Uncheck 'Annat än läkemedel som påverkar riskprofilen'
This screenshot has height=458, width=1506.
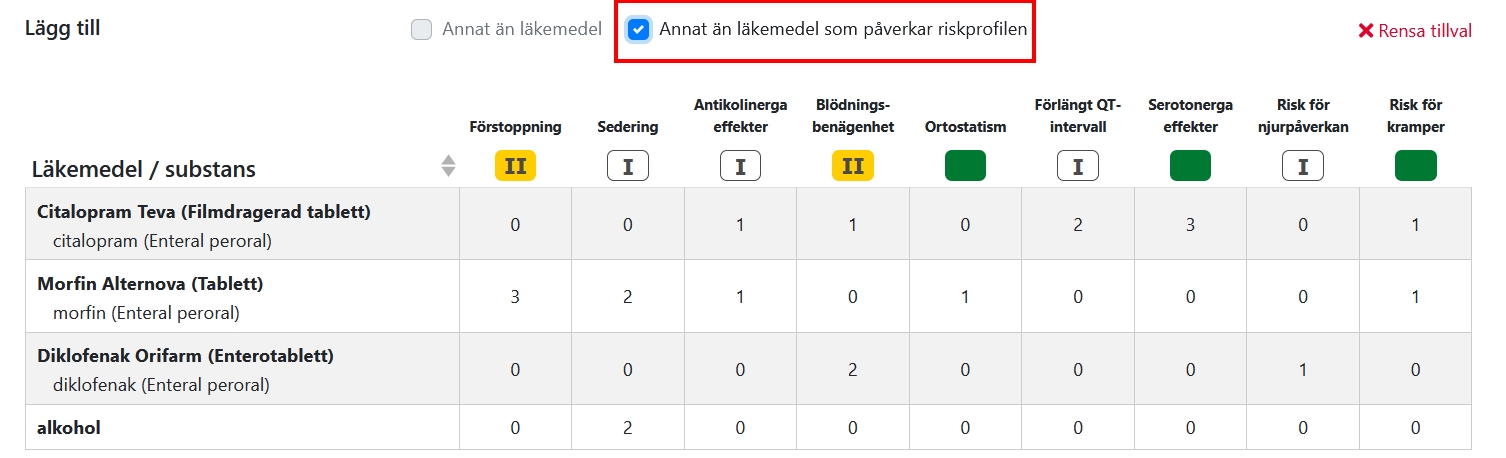click(638, 30)
